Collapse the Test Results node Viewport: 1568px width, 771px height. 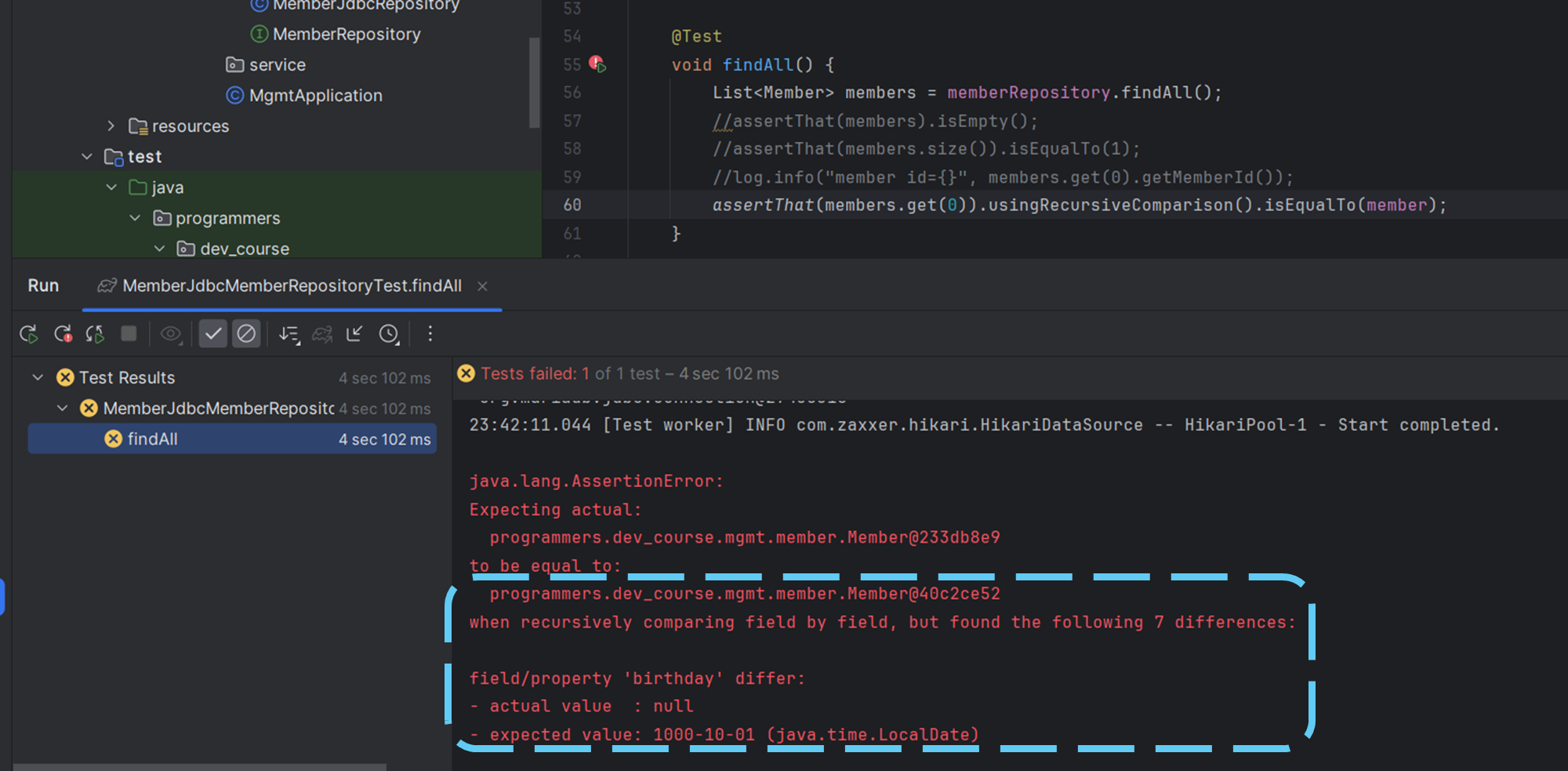pos(38,377)
